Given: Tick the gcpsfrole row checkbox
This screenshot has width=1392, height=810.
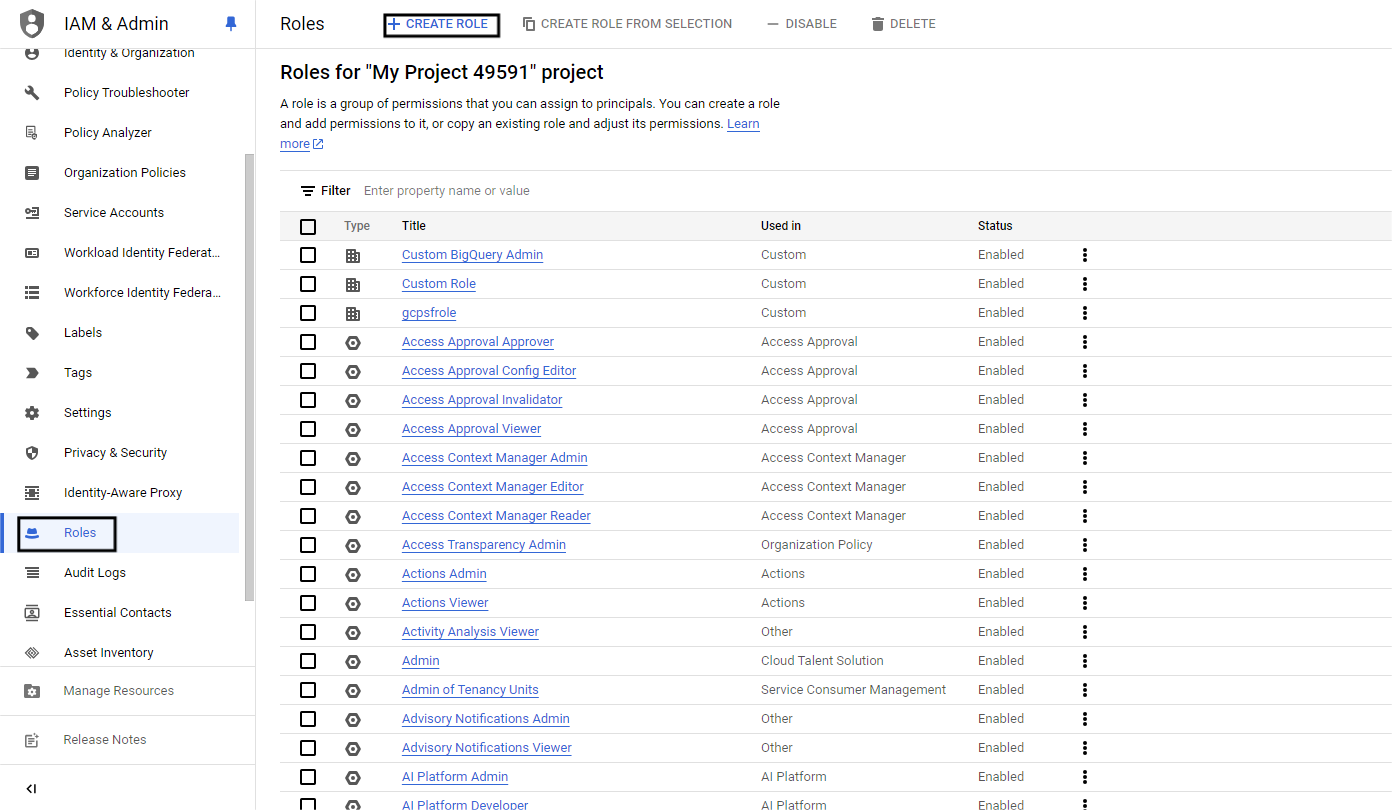Looking at the screenshot, I should [308, 313].
